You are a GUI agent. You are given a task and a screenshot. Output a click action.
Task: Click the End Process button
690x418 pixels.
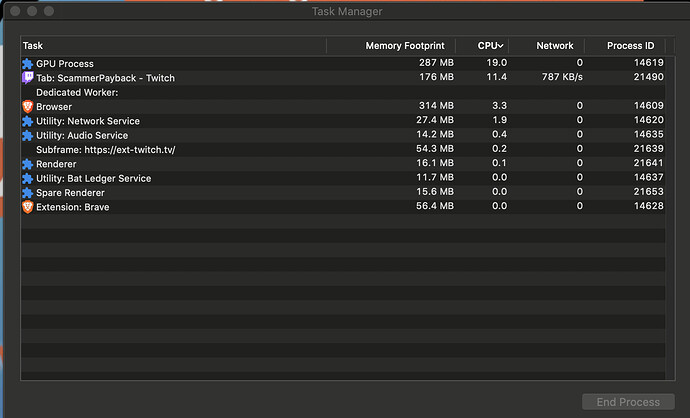click(628, 402)
